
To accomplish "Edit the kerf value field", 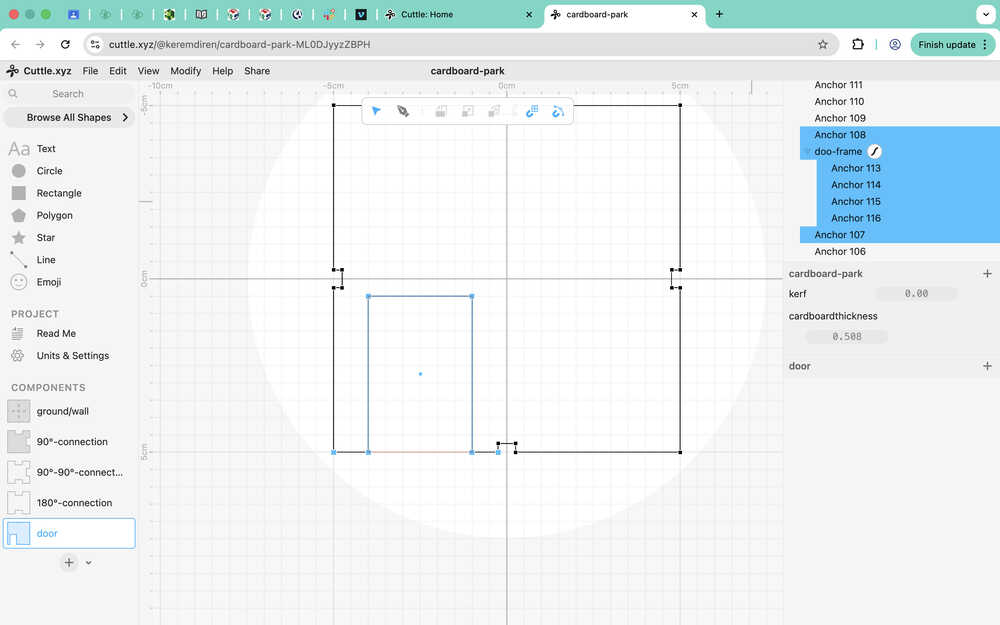I will coord(916,294).
